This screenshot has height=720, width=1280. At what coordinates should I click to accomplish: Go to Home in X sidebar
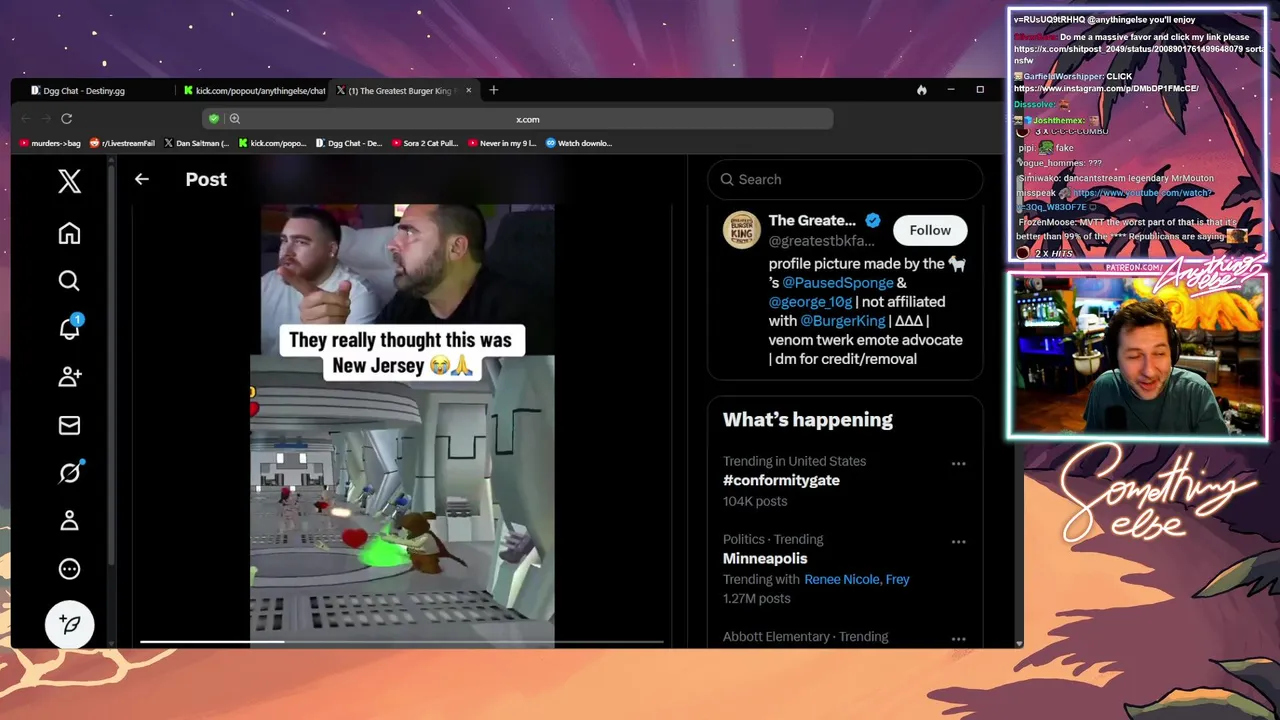pos(69,233)
